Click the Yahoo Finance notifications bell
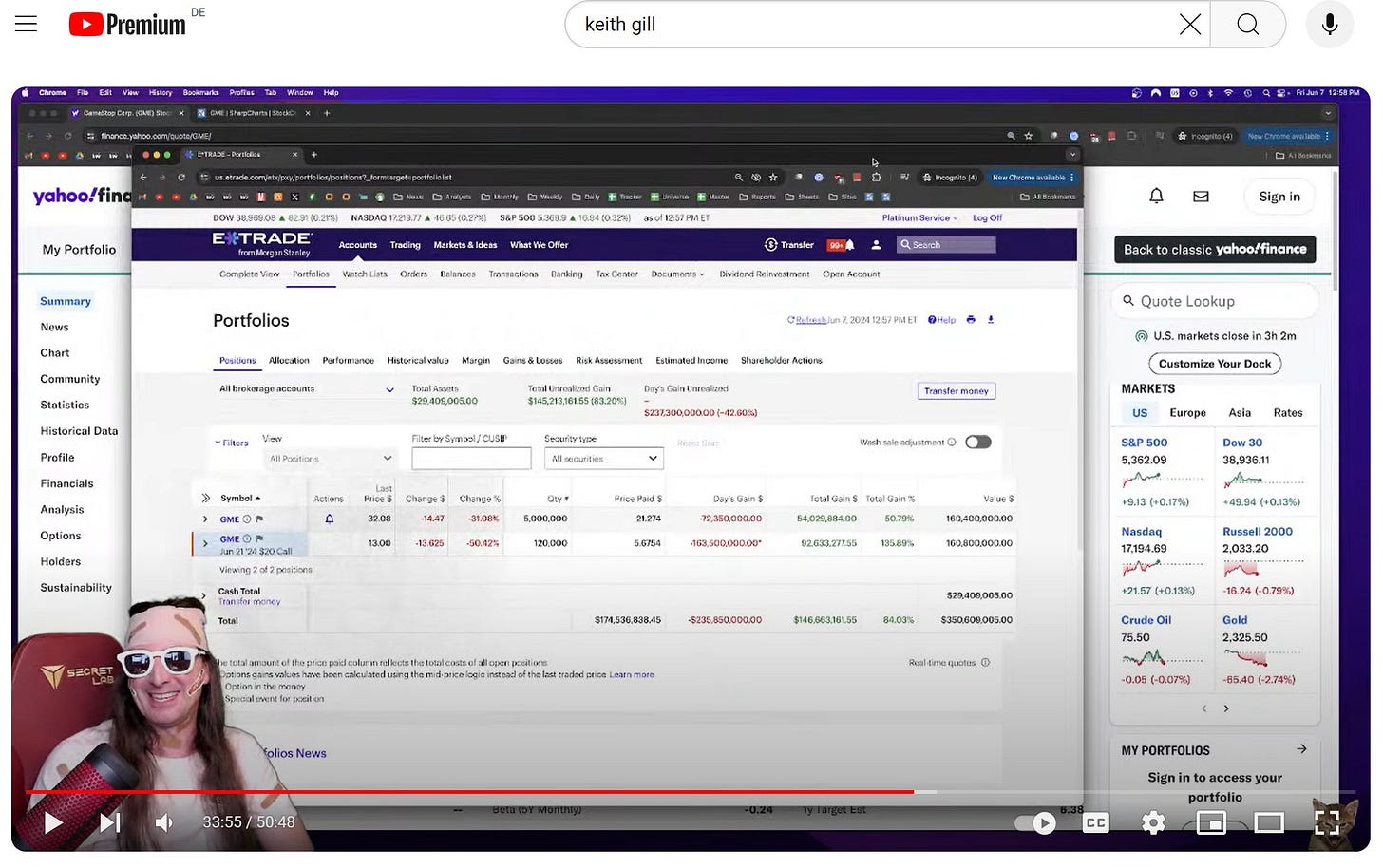Screen dimensions: 1383x868 [1156, 197]
